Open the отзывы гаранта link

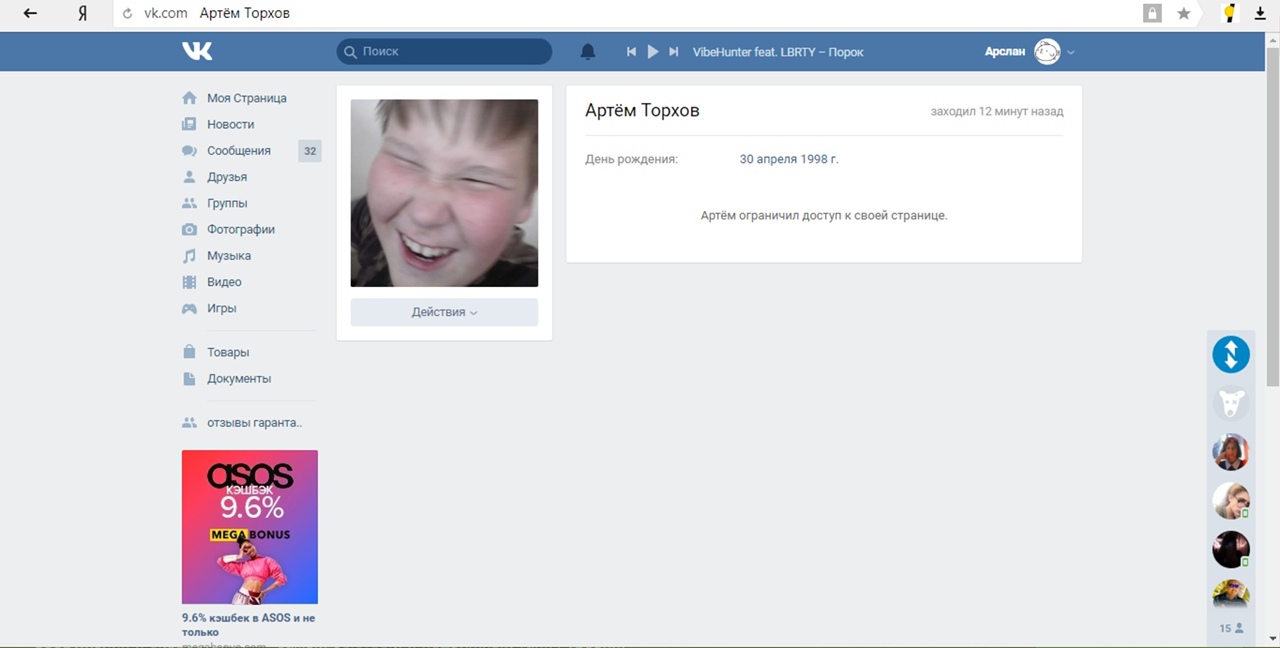click(x=253, y=423)
